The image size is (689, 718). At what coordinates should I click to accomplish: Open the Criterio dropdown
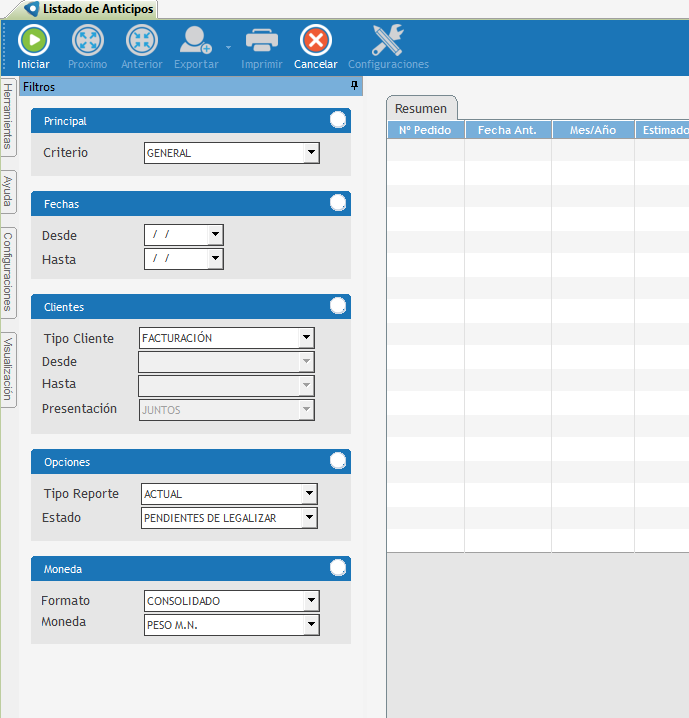point(311,153)
